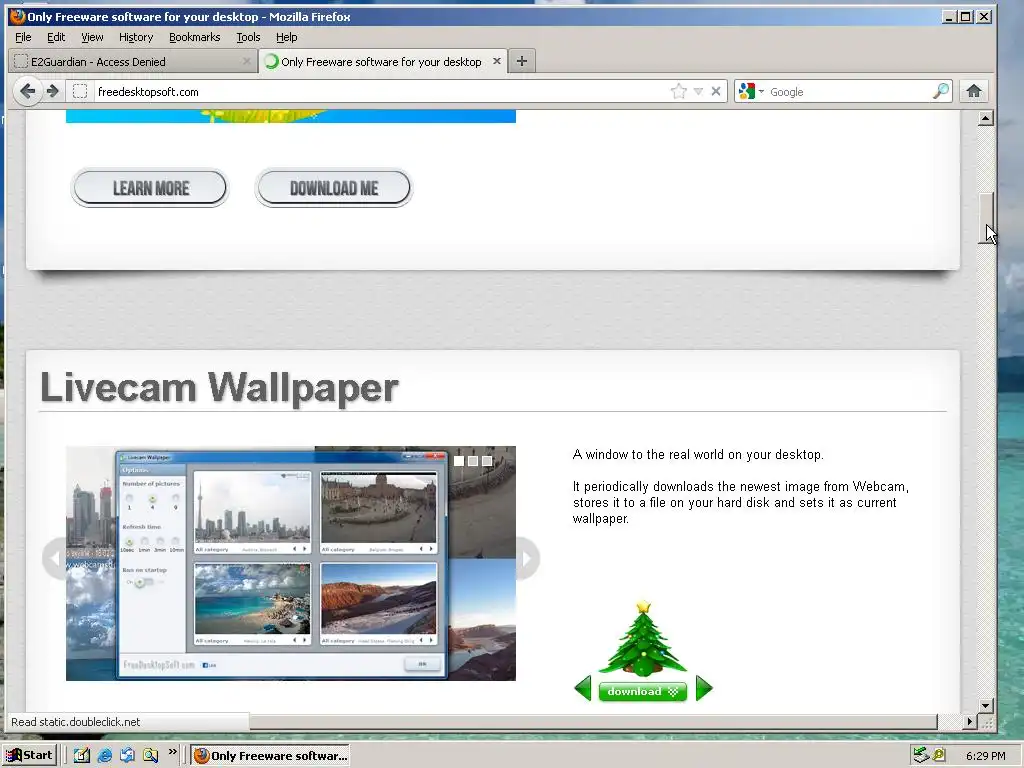Image resolution: width=1024 pixels, height=768 pixels.
Task: Click the green right arrow beside download
Action: pos(704,688)
